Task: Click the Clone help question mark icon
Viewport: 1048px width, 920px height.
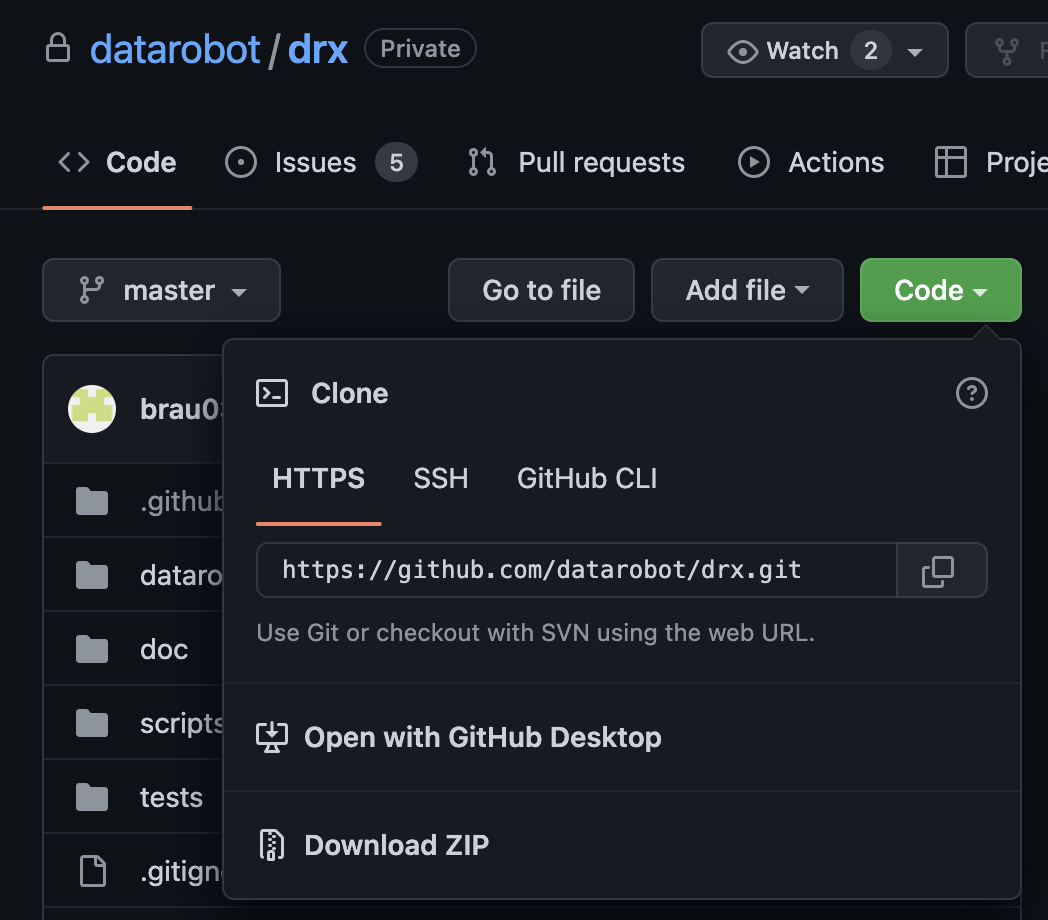Action: (970, 393)
